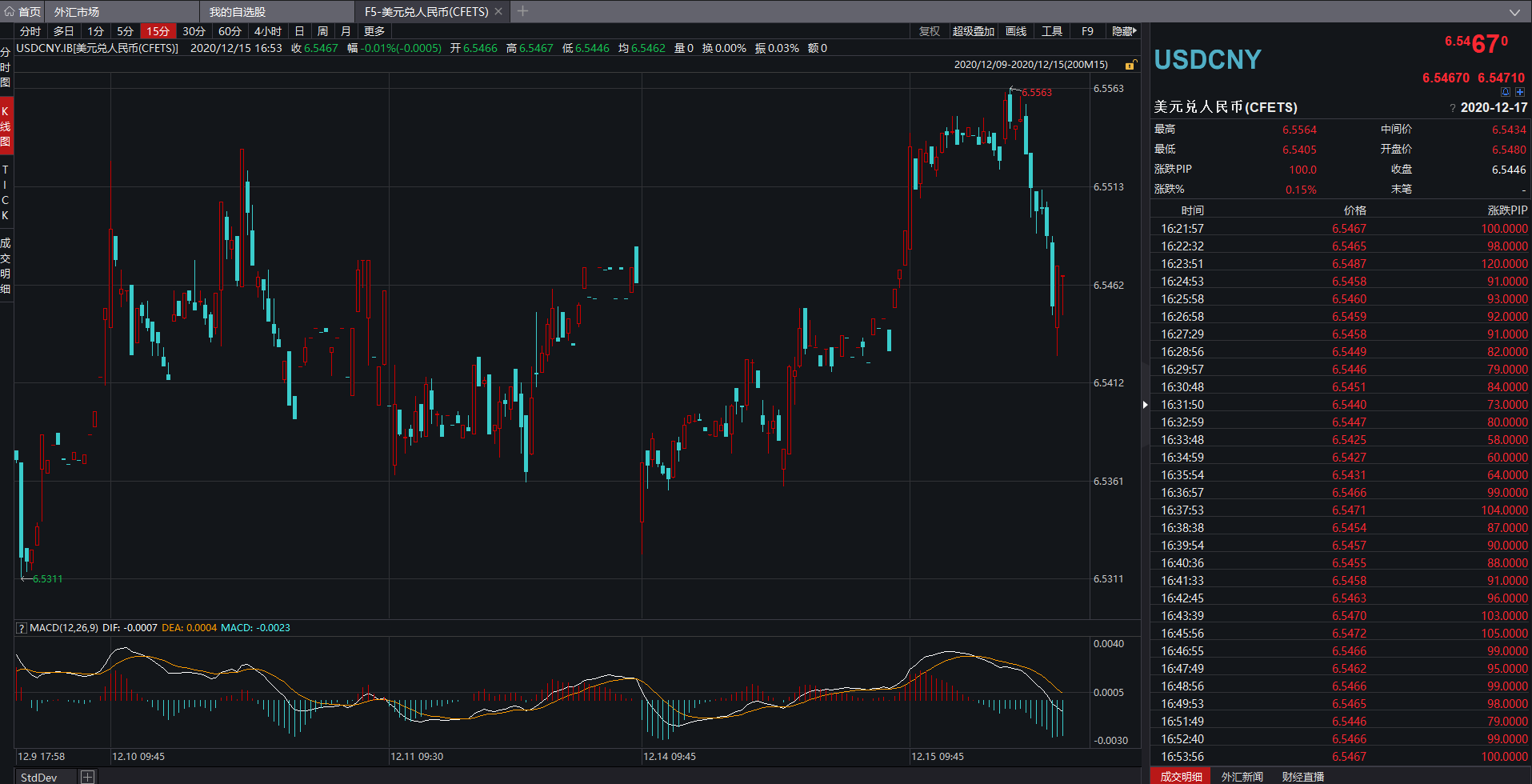This screenshot has width=1532, height=784.
Task: Switch to 分时图 in left sidebar
Action: pos(6,67)
